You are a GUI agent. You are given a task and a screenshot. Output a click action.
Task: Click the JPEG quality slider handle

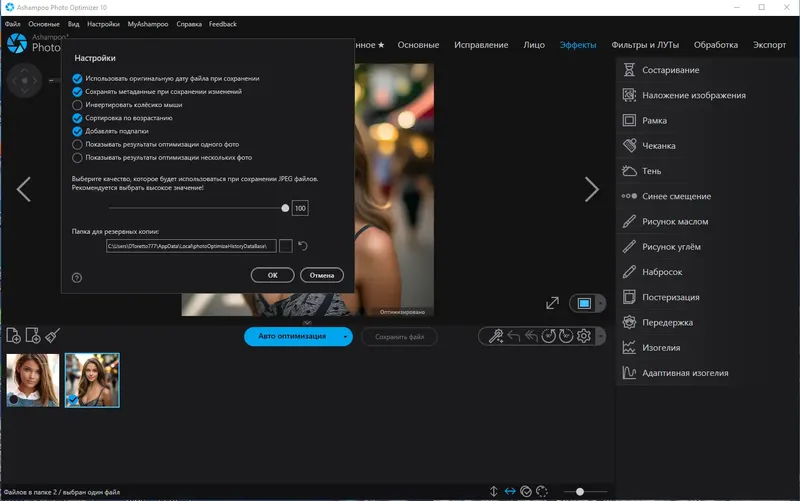[285, 208]
